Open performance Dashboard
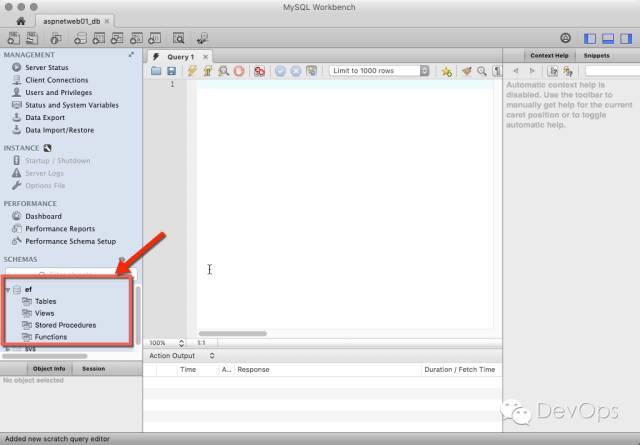This screenshot has width=640, height=445. click(x=43, y=216)
